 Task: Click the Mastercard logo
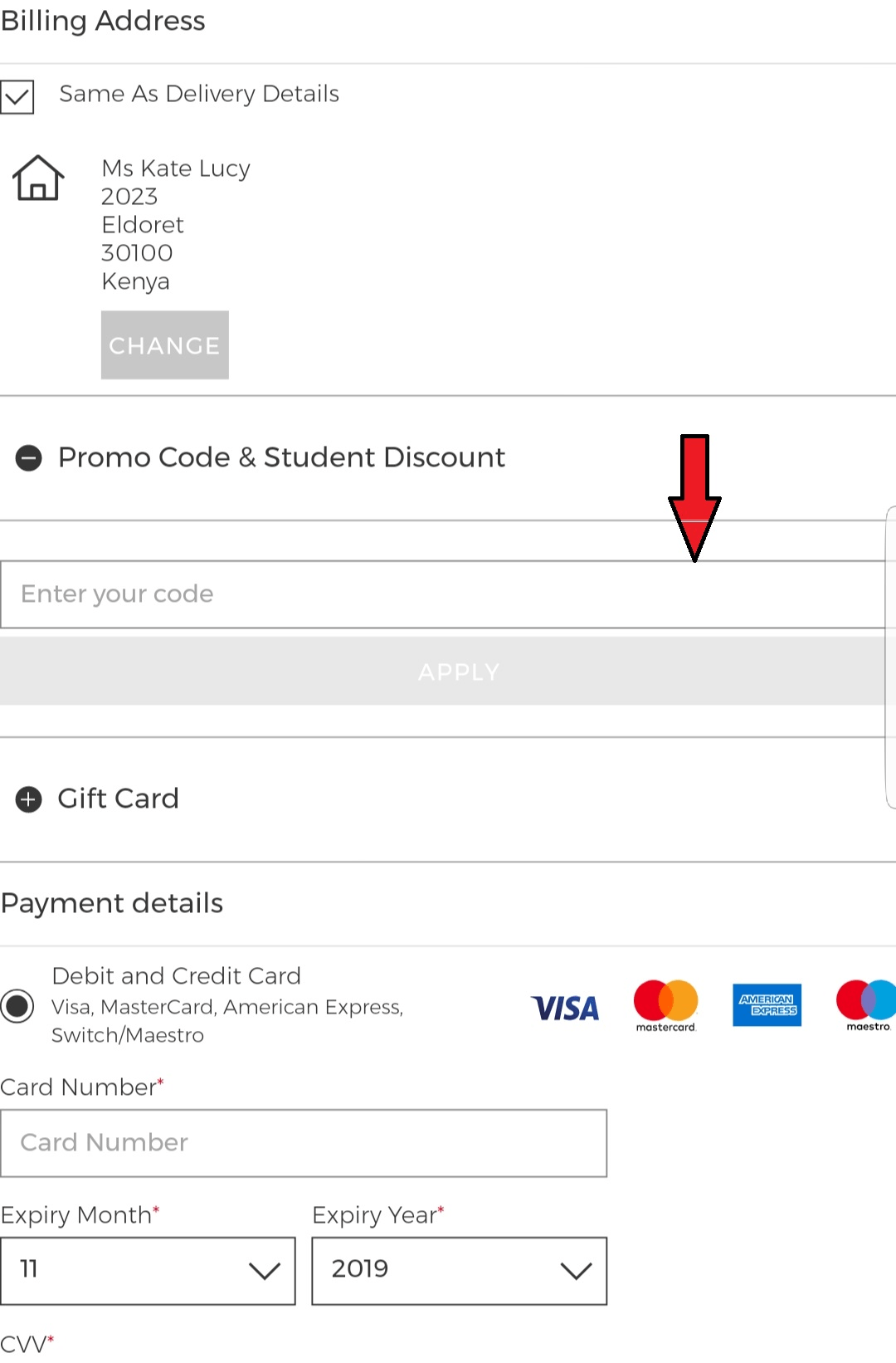pos(665,1006)
